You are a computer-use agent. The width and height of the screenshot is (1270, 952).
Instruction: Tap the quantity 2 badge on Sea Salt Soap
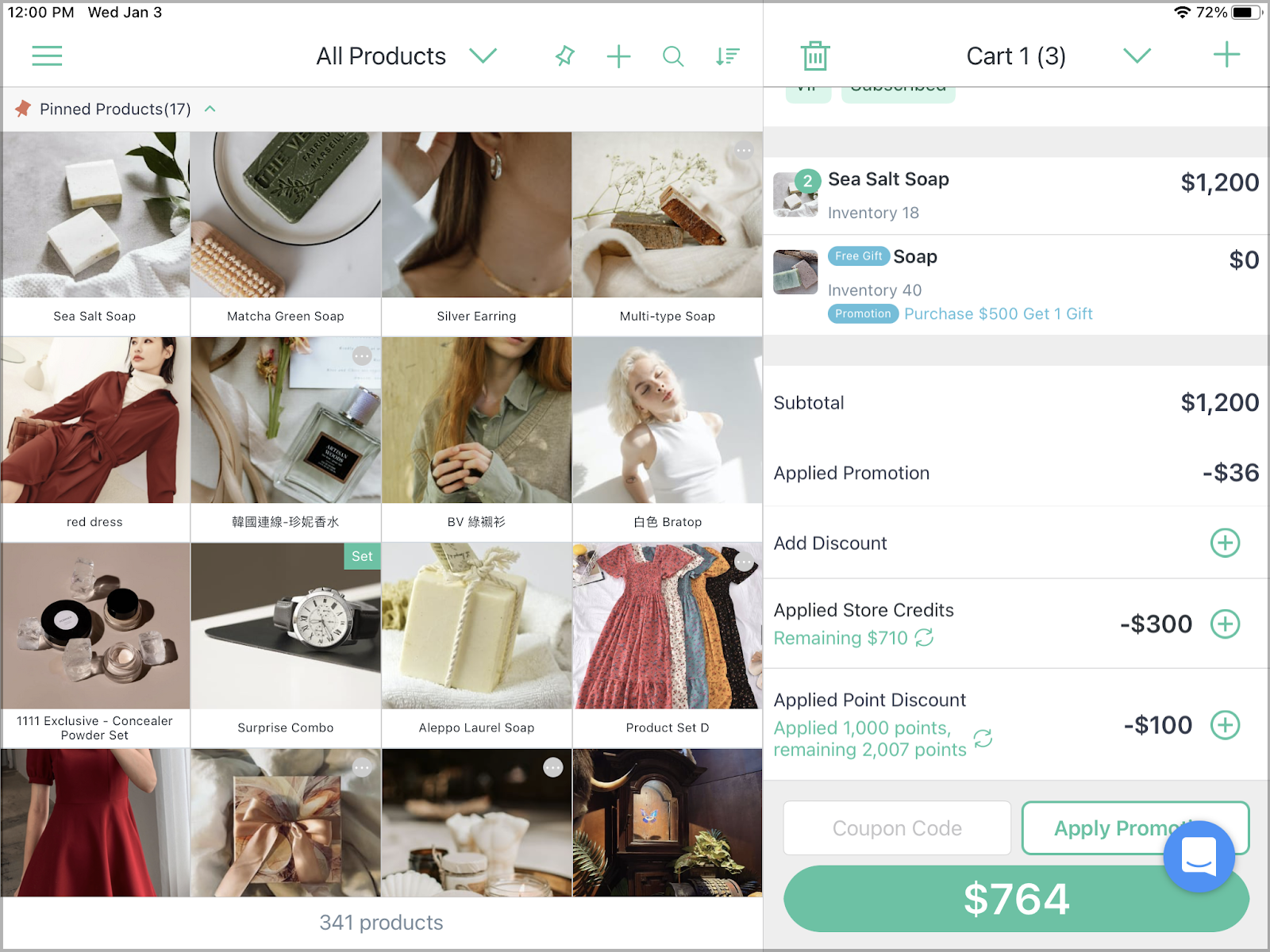coord(807,181)
